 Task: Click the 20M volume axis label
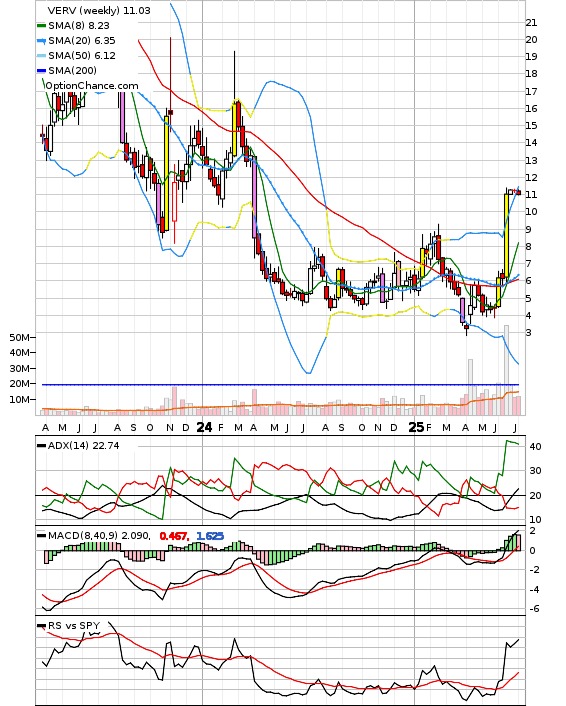click(x=19, y=384)
